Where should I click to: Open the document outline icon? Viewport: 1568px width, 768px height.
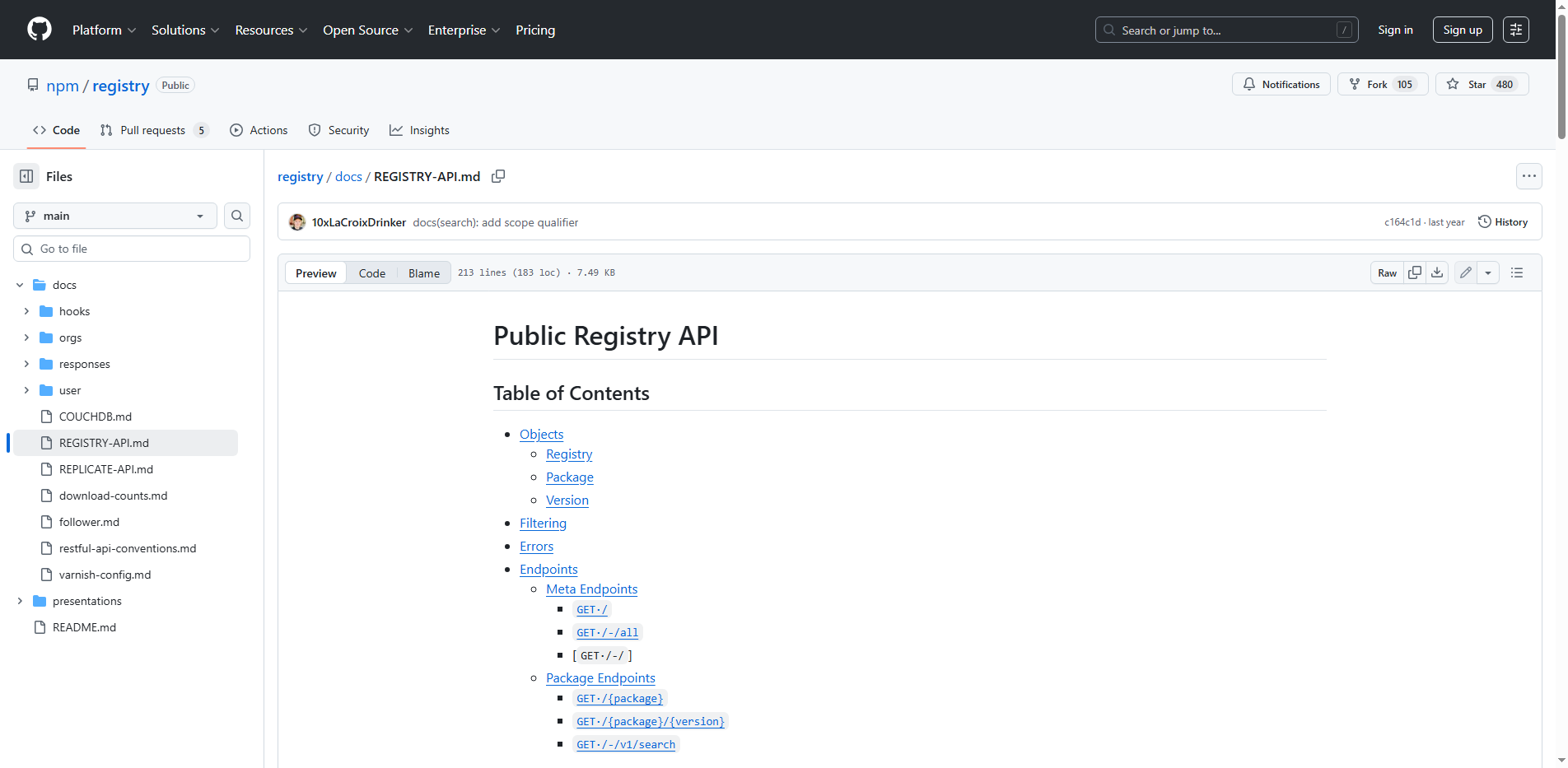pos(1517,272)
